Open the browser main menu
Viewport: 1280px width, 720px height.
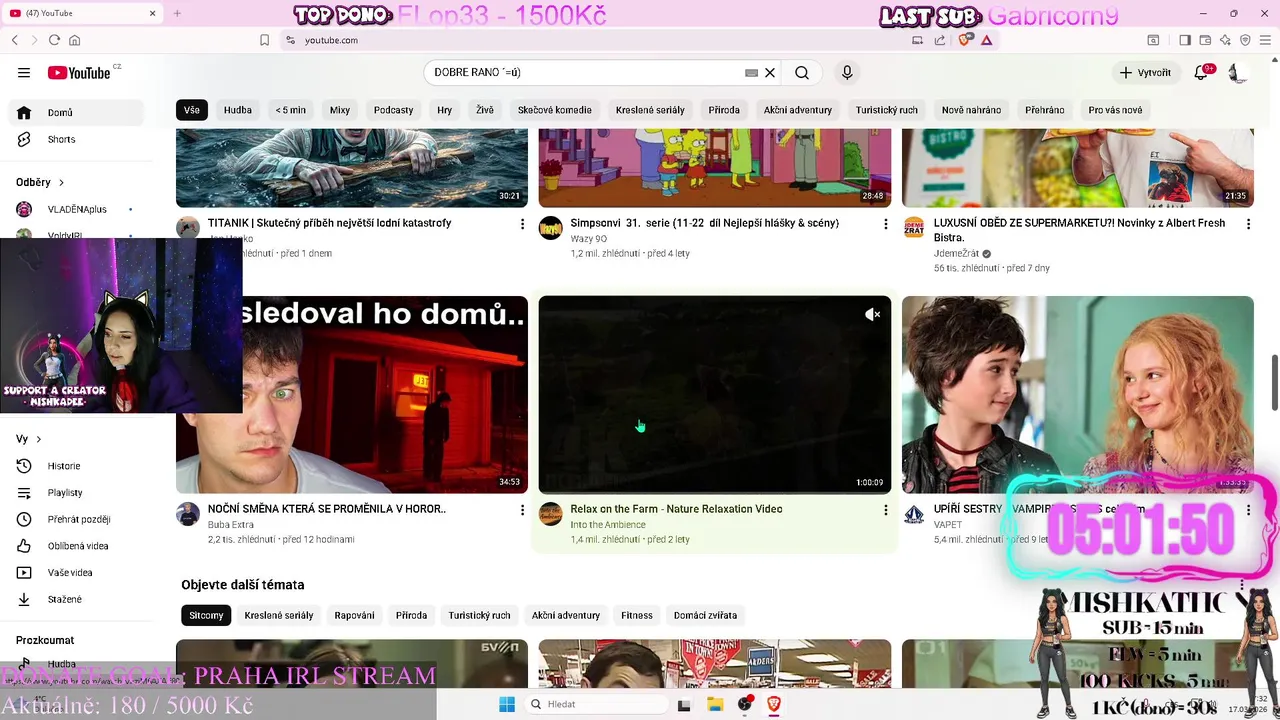click(x=1265, y=40)
